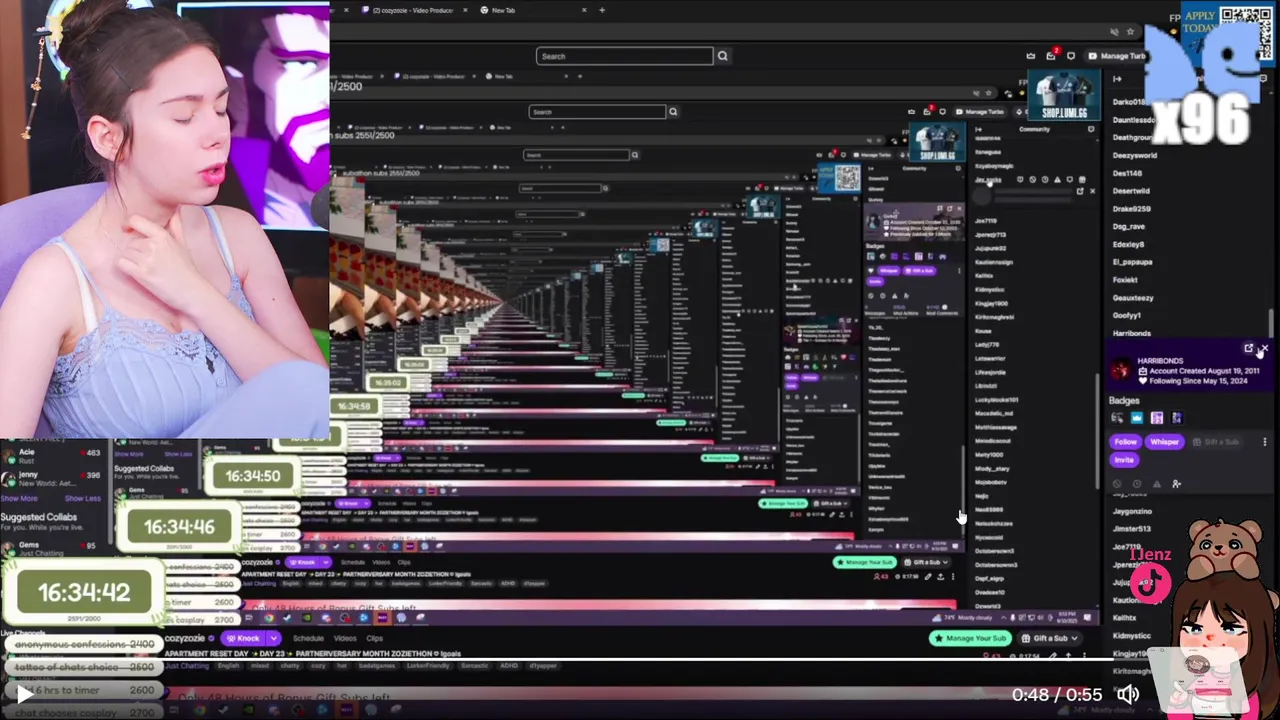Collapse the chat panel arrow icon

click(1117, 79)
